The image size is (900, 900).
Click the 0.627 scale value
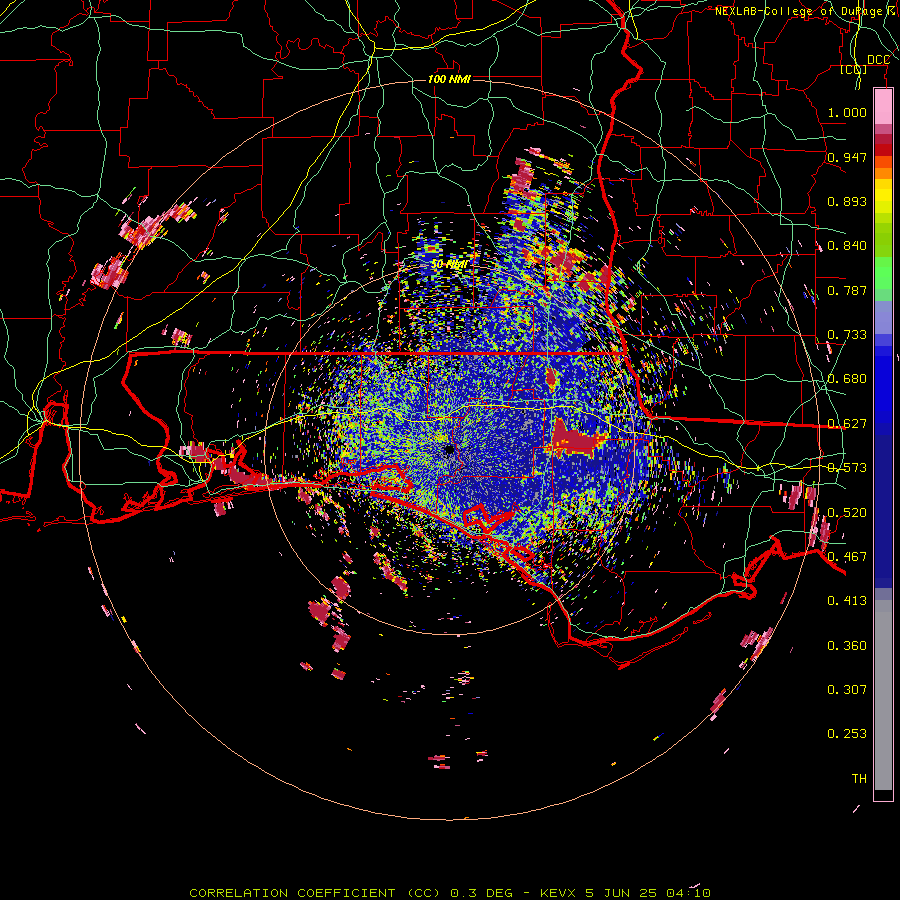pos(847,424)
